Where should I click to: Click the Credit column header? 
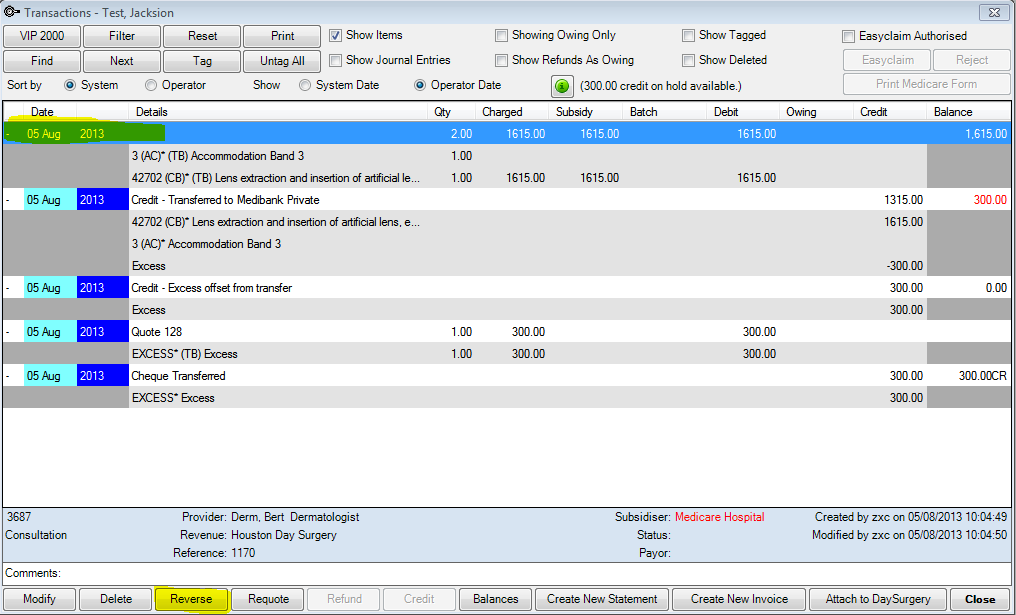(890, 112)
